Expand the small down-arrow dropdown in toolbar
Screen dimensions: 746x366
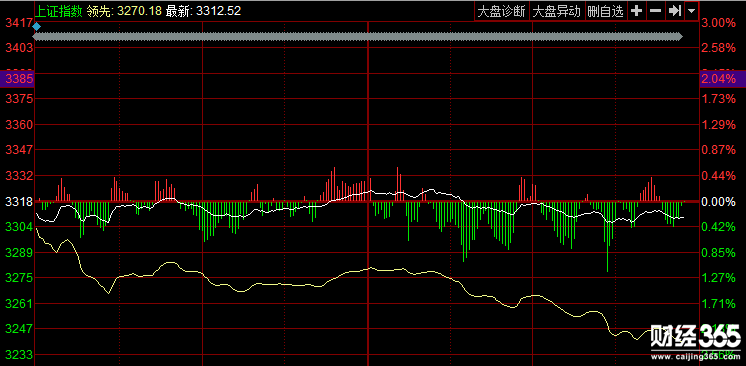point(691,11)
